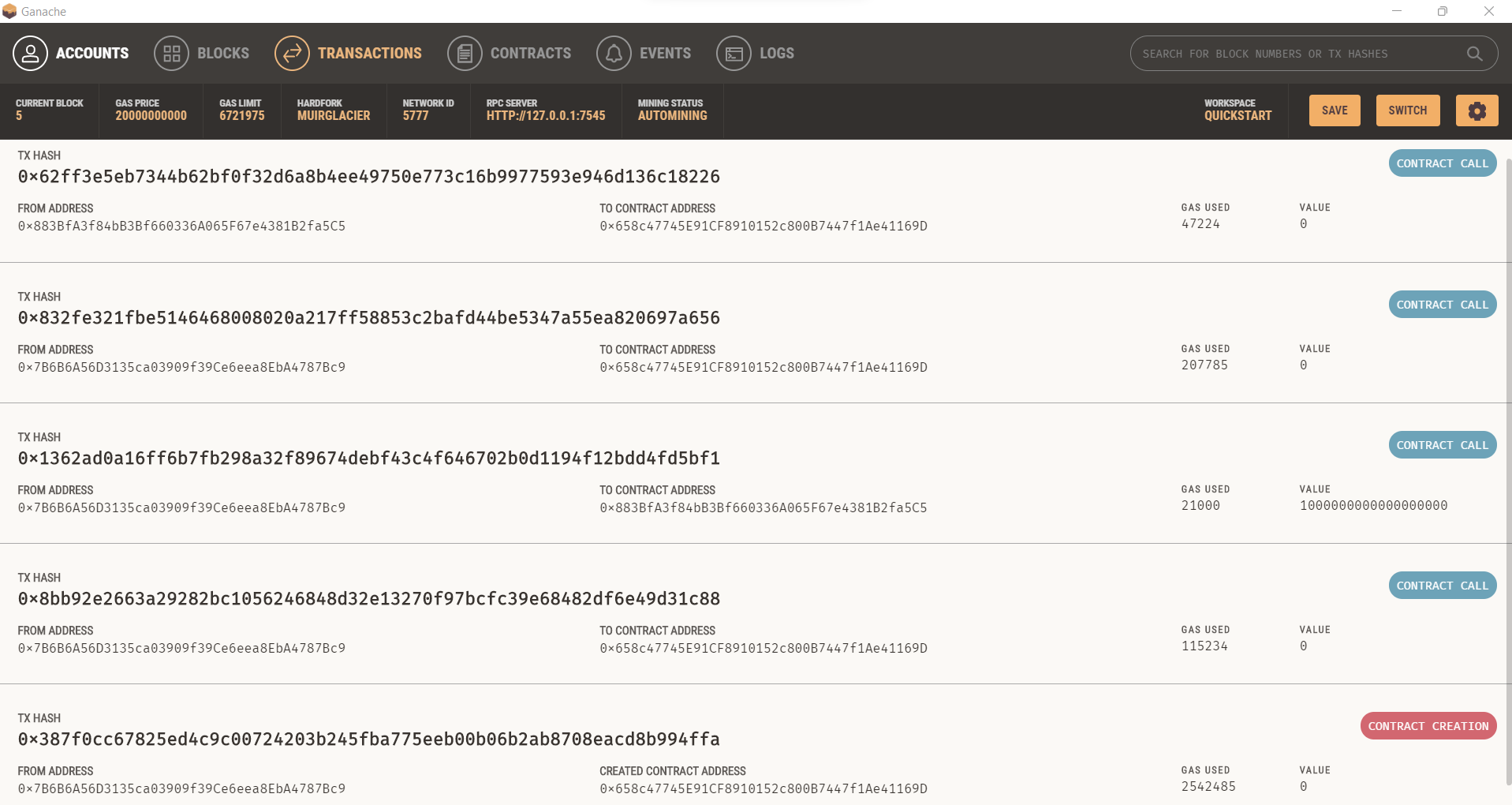Click the Ganache logo in titlebar
Image resolution: width=1512 pixels, height=805 pixels.
coord(10,11)
